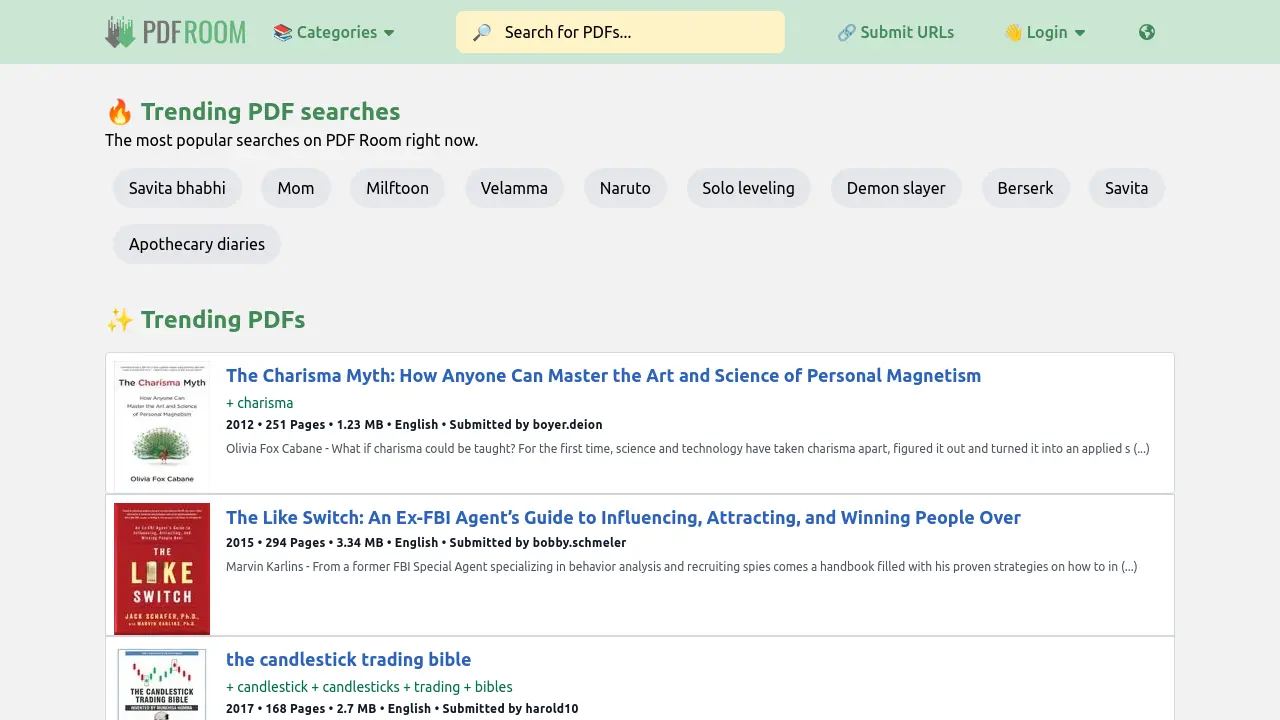Open The Like Switch PDF title

[623, 518]
